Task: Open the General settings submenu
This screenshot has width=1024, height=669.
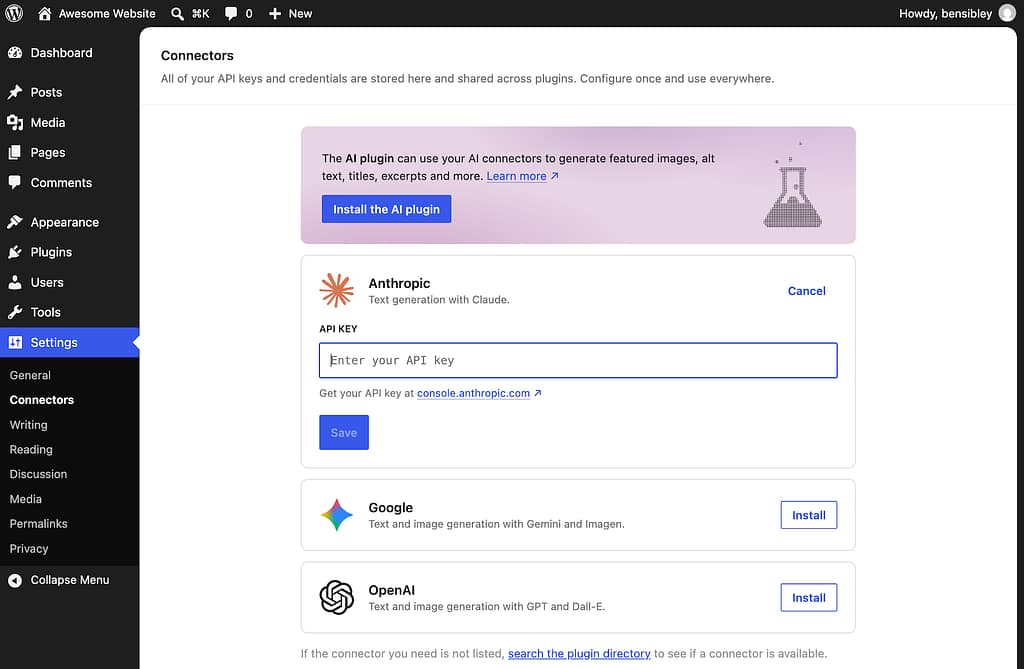Action: coord(30,375)
